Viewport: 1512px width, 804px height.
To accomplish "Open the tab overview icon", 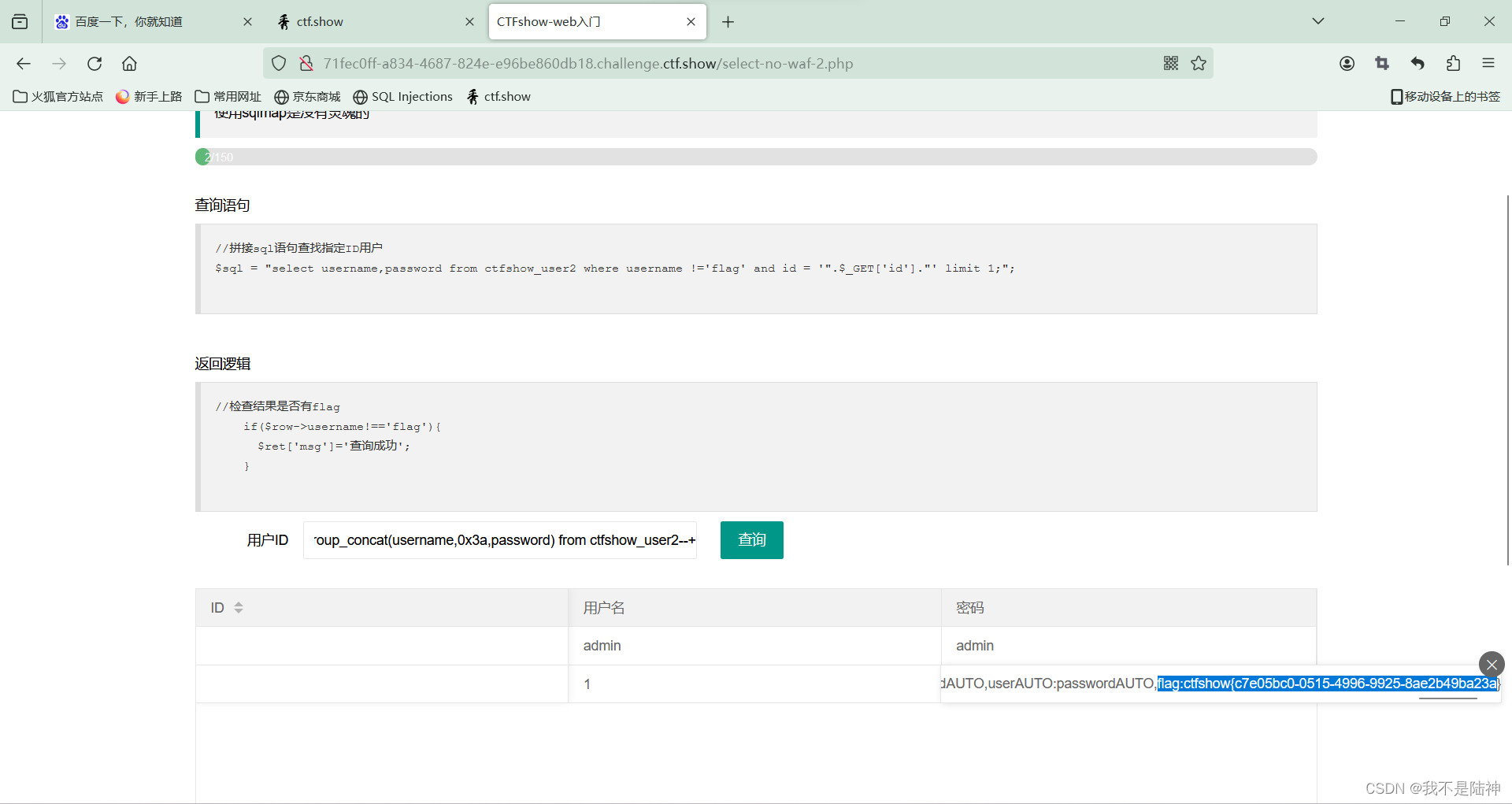I will pos(20,22).
